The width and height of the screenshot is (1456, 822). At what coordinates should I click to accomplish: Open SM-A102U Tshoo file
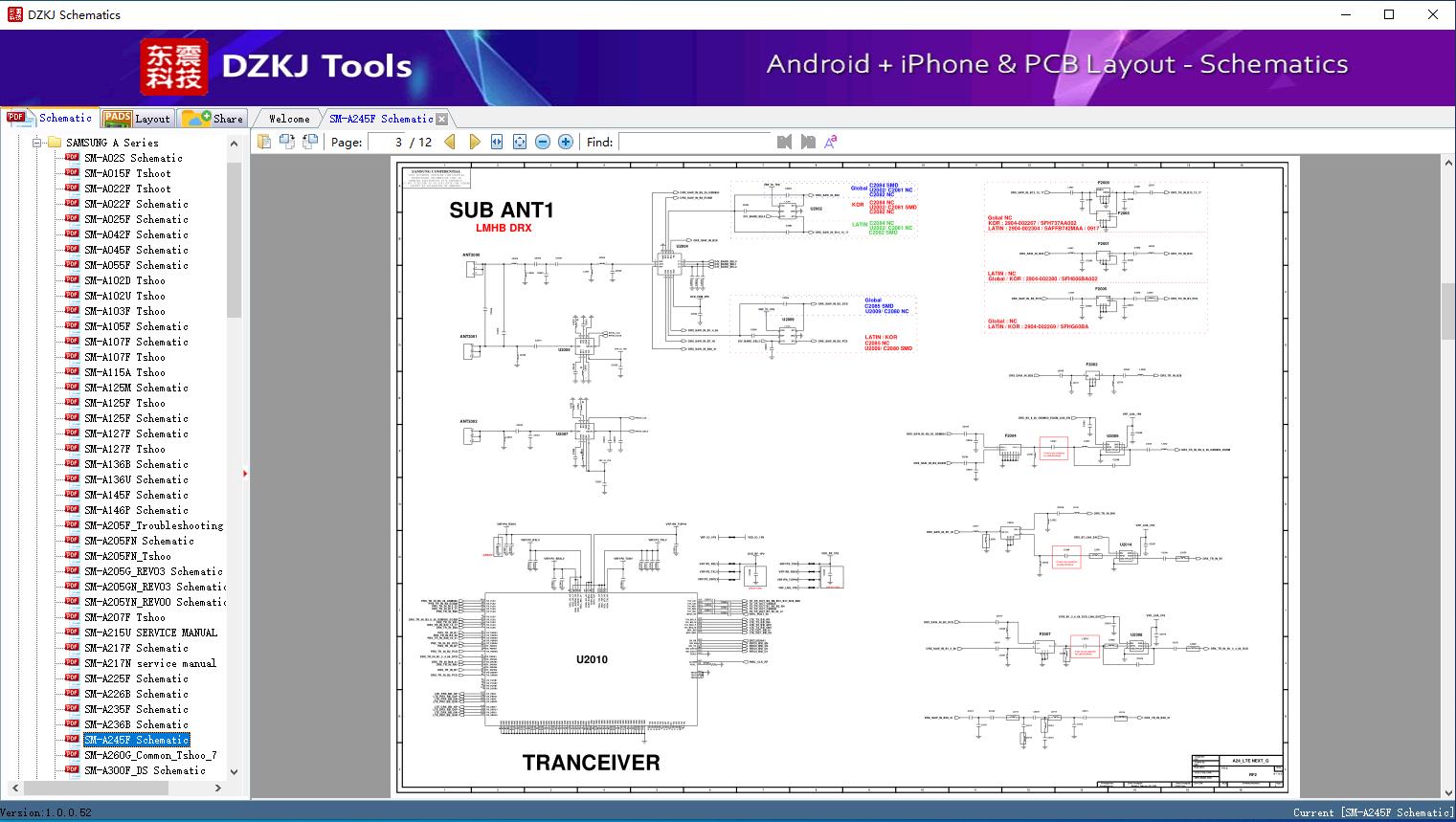124,296
